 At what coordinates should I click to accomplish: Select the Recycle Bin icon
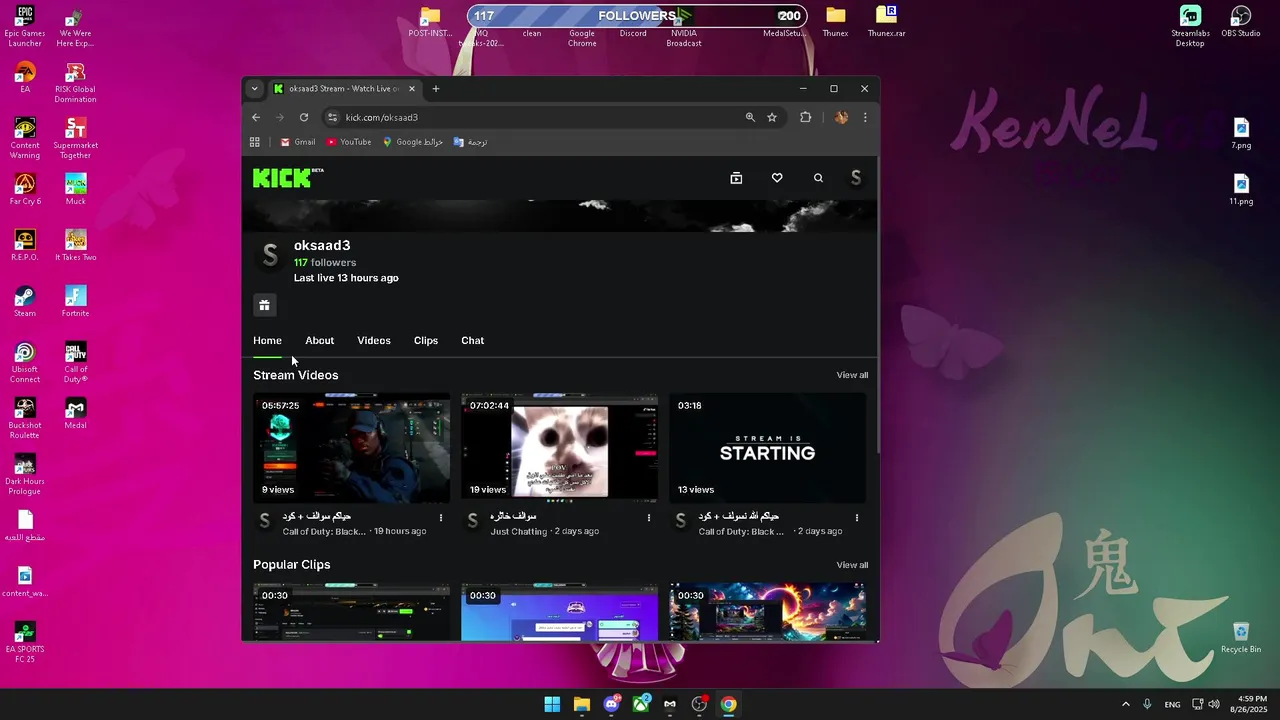click(x=1241, y=637)
